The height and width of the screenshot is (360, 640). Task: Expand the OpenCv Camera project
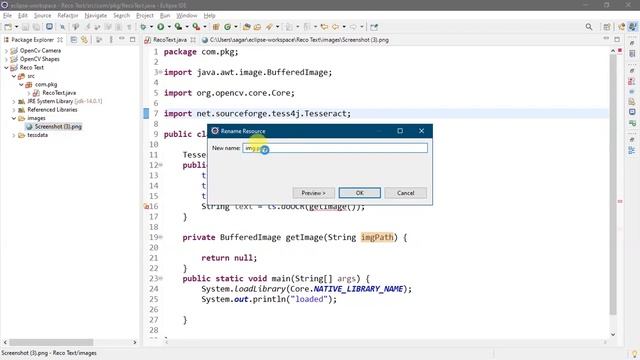(x=6, y=51)
